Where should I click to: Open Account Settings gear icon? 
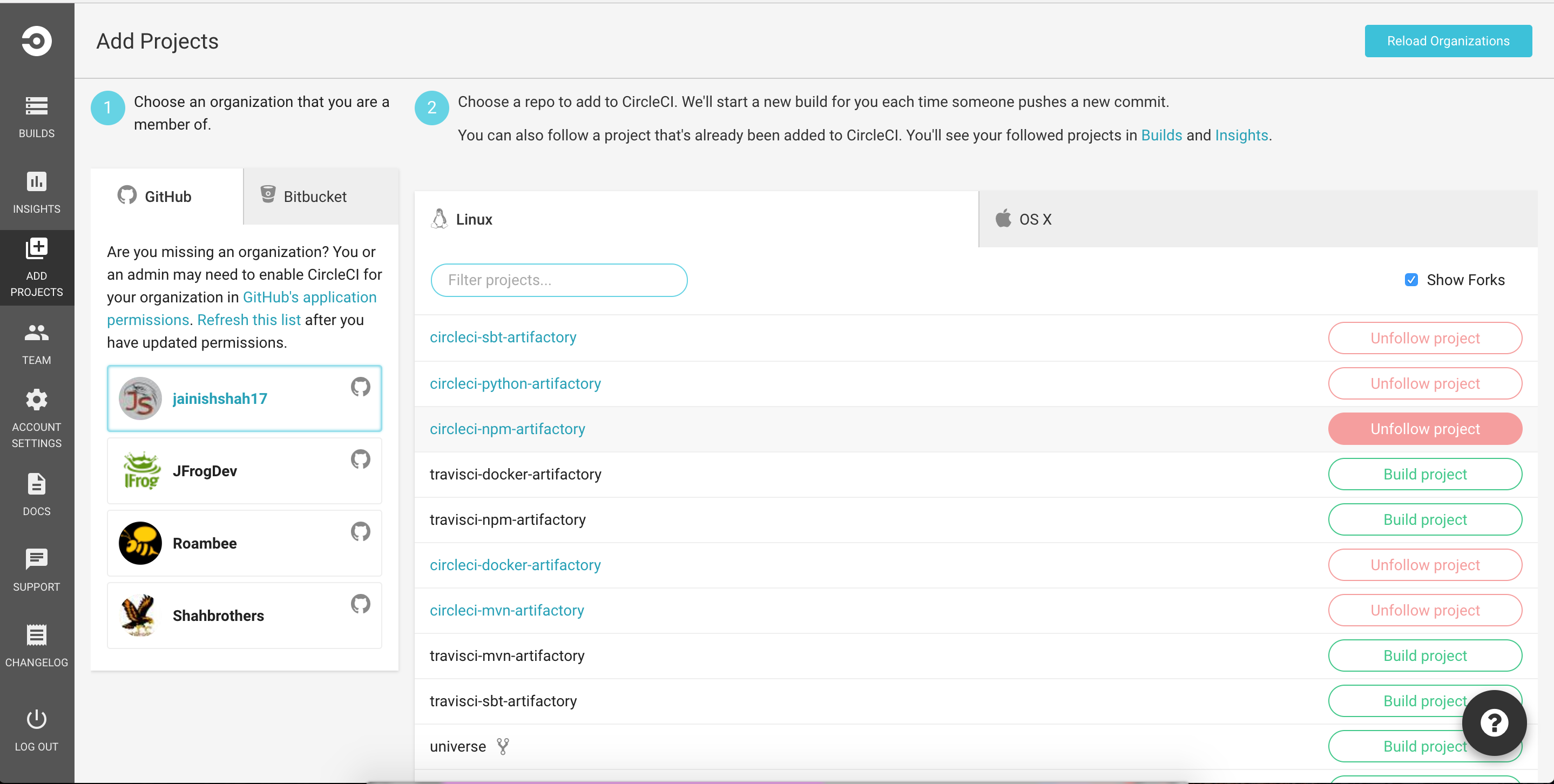coord(36,400)
